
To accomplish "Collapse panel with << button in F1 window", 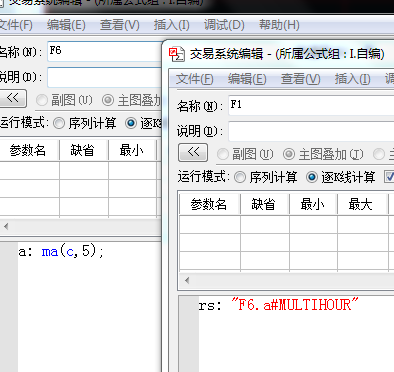I will 193,152.
